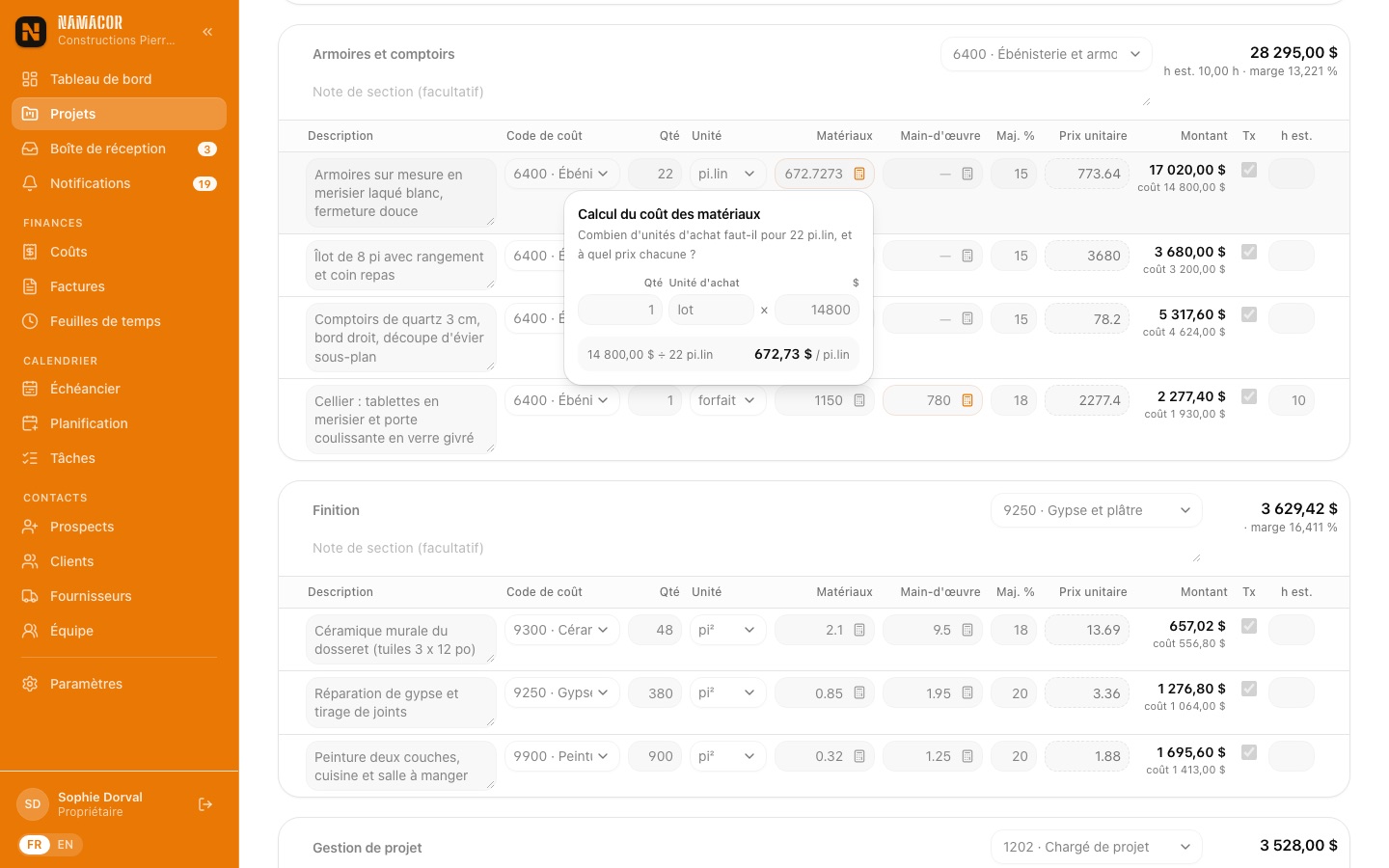Viewport: 1389px width, 868px height.
Task: Open the labour calculator in the Armoires sur mesure row
Action: point(967,174)
